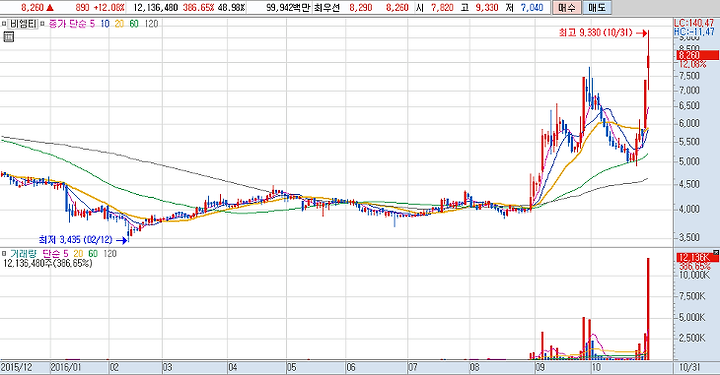The height and width of the screenshot is (375, 720).
Task: Click the gray 120 volume average legend
Action: point(110,254)
